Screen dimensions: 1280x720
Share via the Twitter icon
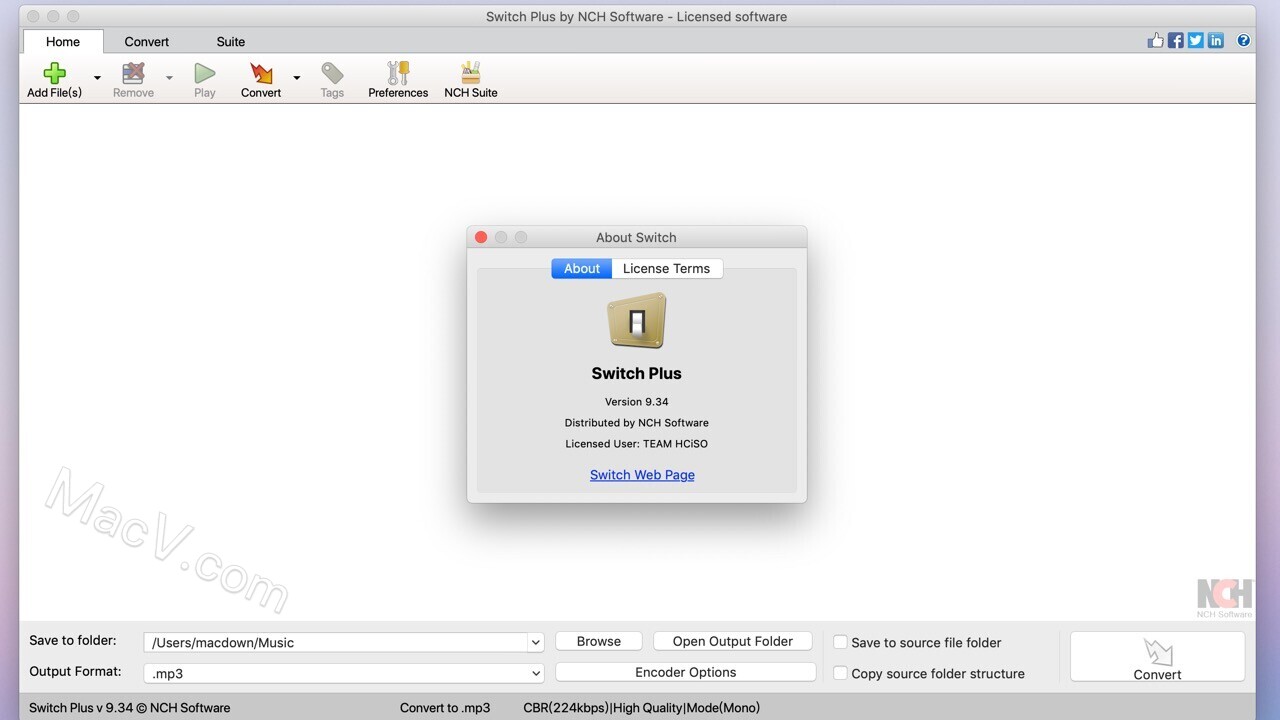point(1196,41)
